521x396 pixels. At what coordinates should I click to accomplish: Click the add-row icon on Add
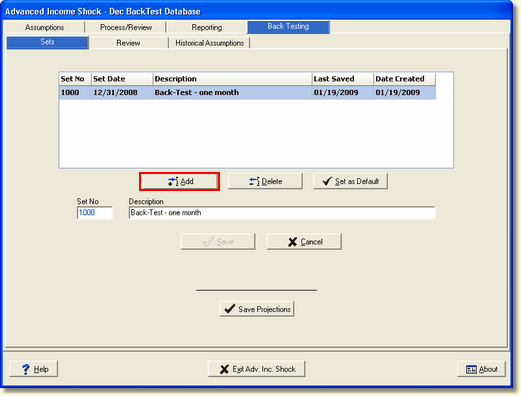[173, 182]
